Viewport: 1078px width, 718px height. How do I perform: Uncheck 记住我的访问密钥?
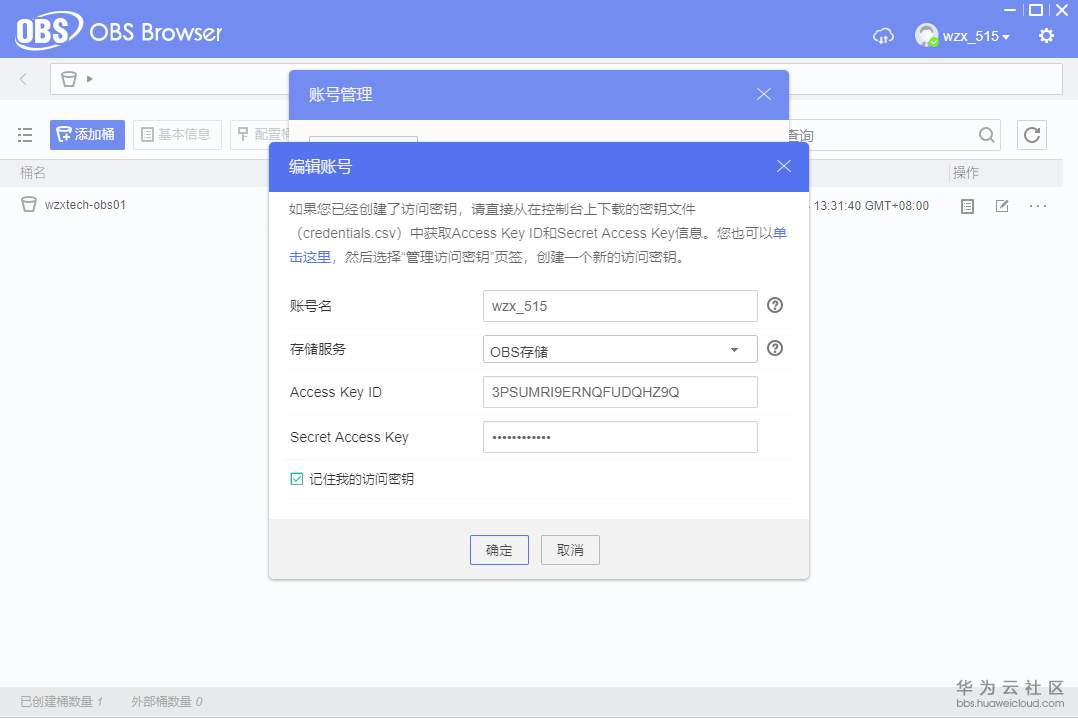(x=297, y=478)
